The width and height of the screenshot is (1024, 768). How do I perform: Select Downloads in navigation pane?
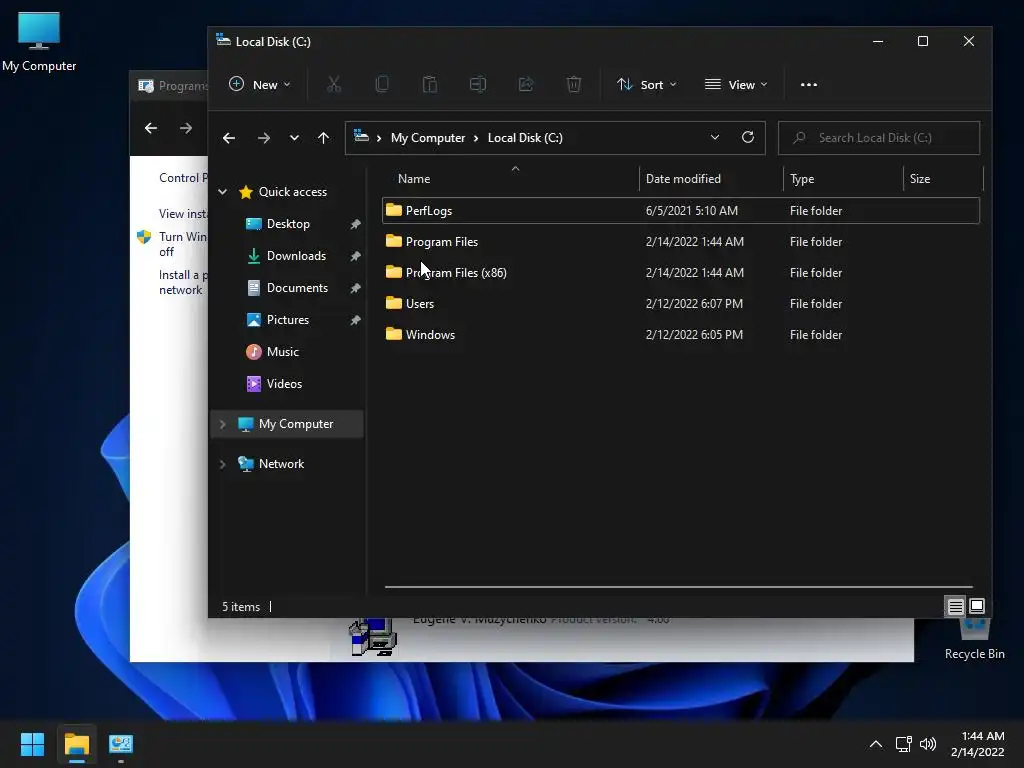click(296, 256)
